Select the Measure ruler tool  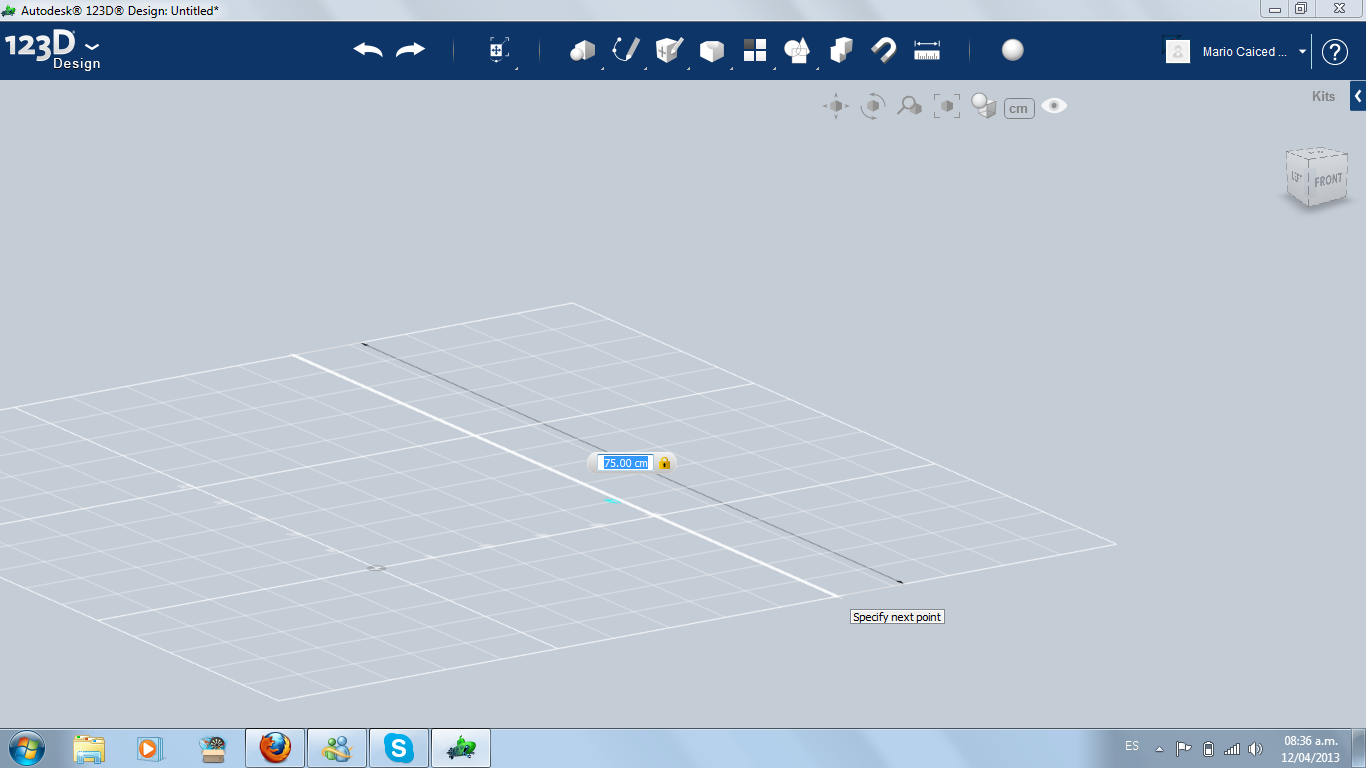click(927, 50)
